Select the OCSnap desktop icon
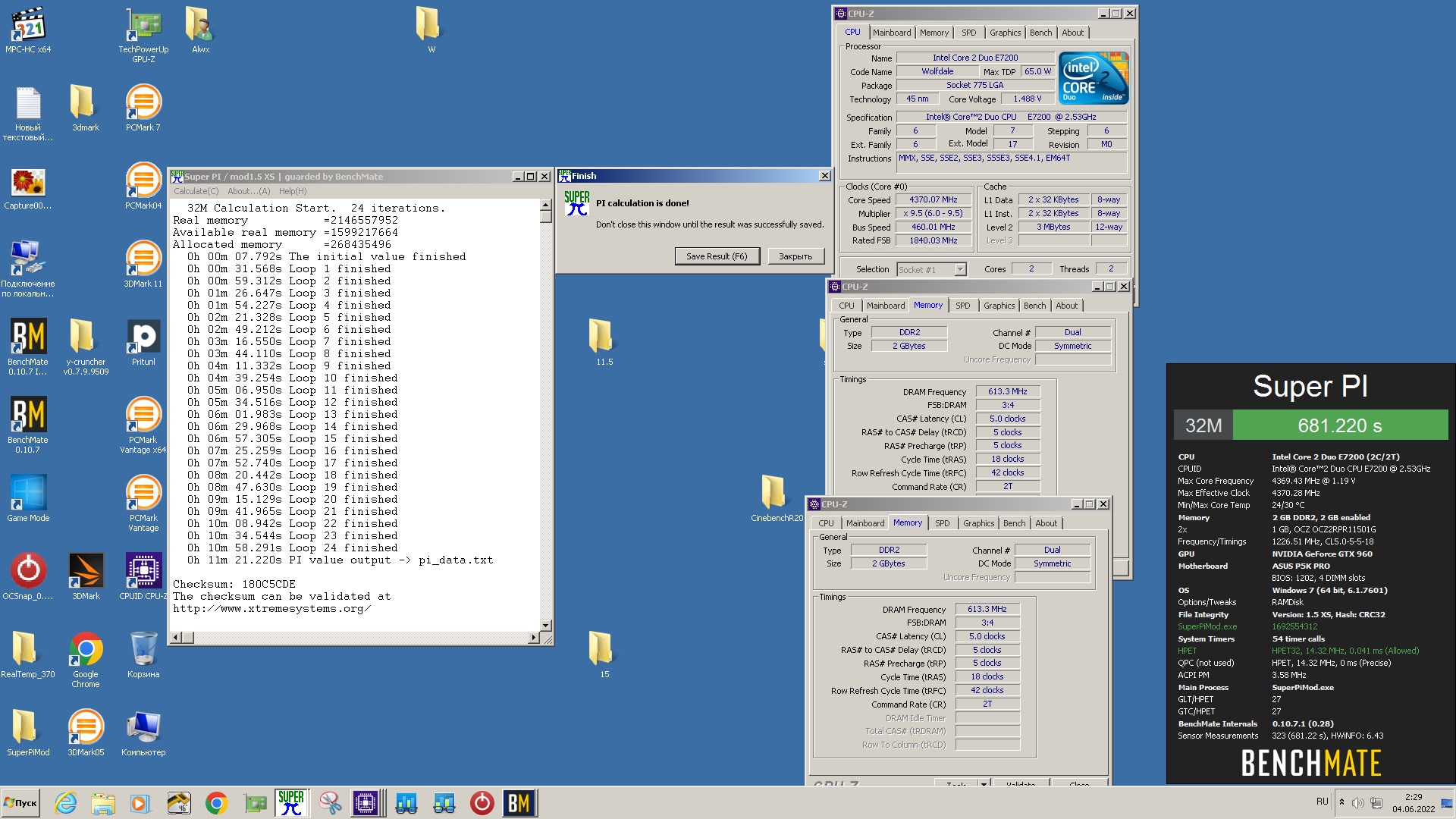This screenshot has height=819, width=1456. [x=28, y=576]
